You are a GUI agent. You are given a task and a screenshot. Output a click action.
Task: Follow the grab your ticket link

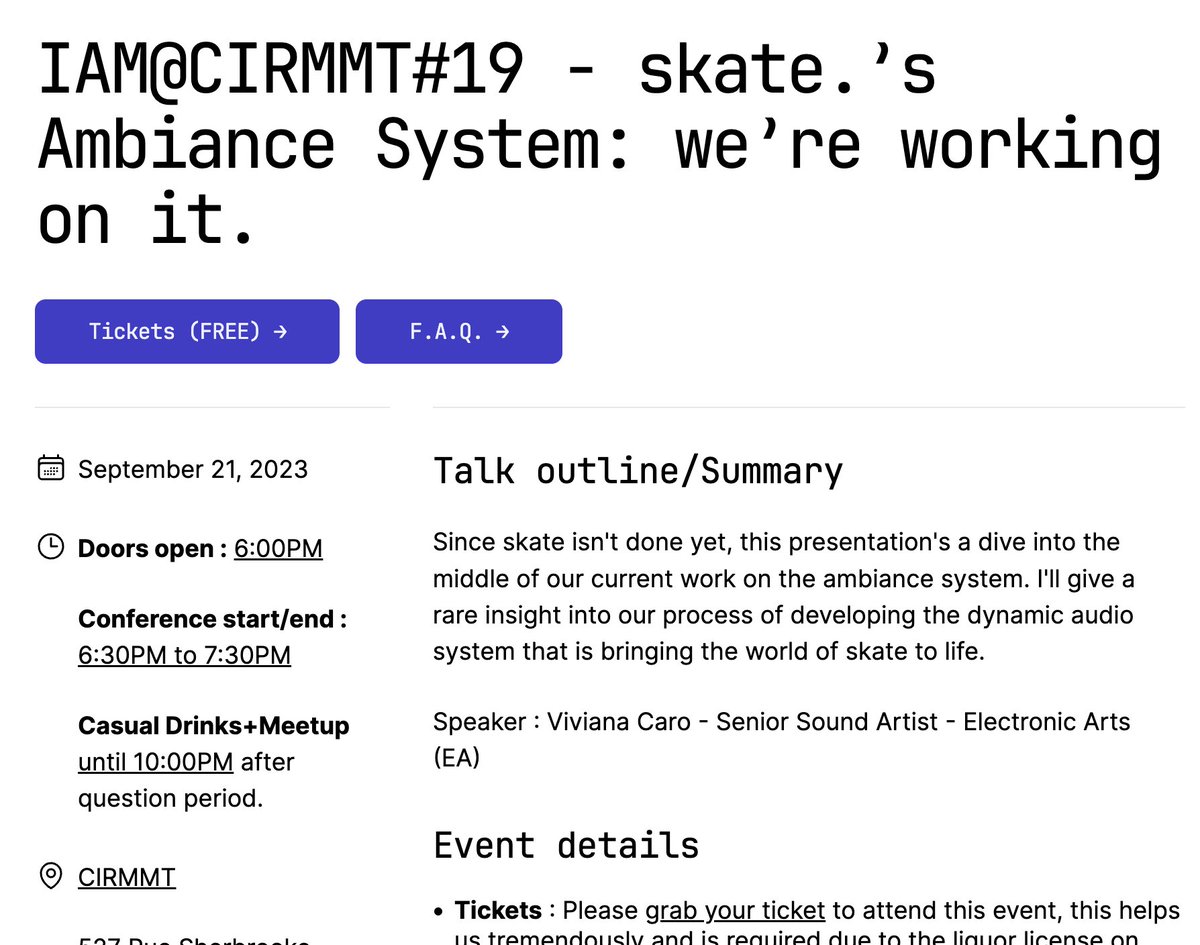[x=735, y=910]
